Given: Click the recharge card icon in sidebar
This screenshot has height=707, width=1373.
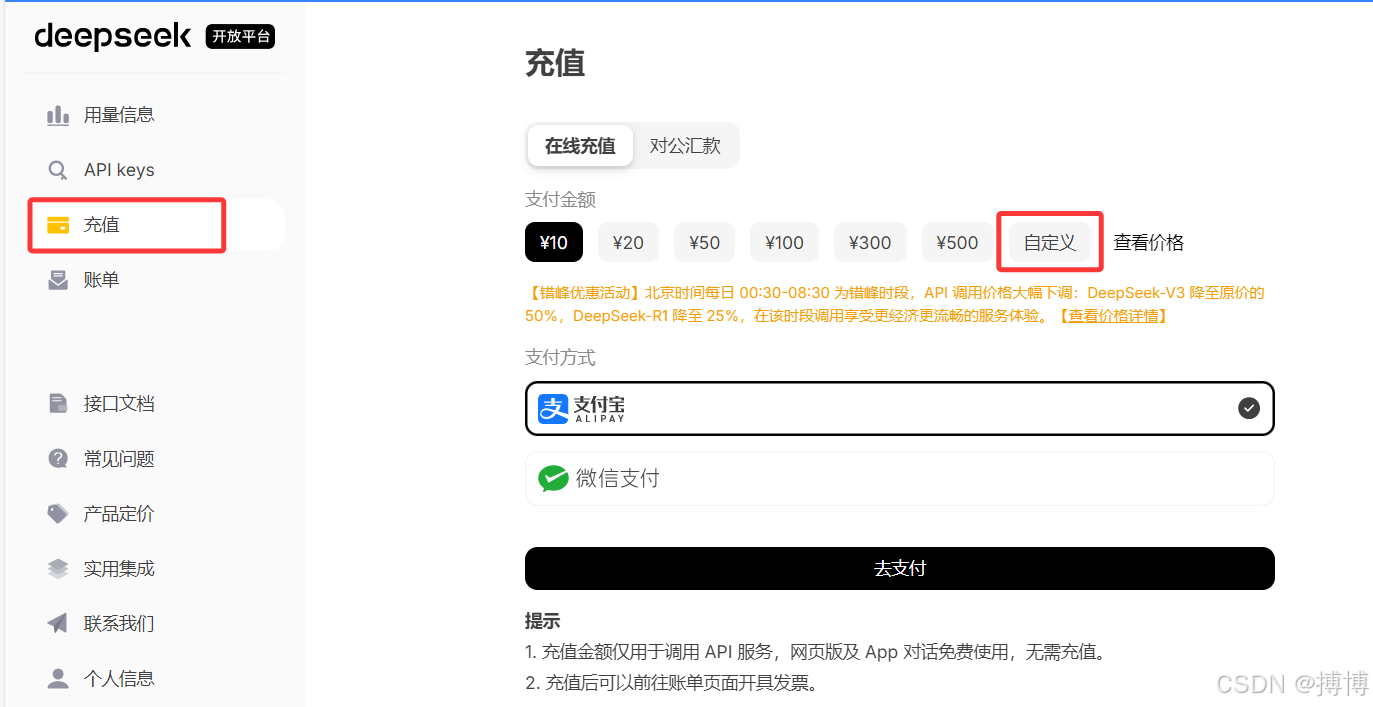Looking at the screenshot, I should point(58,225).
